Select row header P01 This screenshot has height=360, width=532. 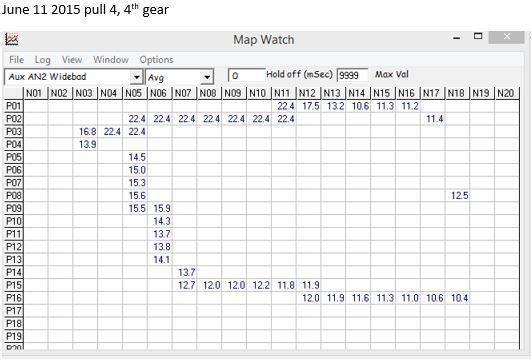click(14, 106)
